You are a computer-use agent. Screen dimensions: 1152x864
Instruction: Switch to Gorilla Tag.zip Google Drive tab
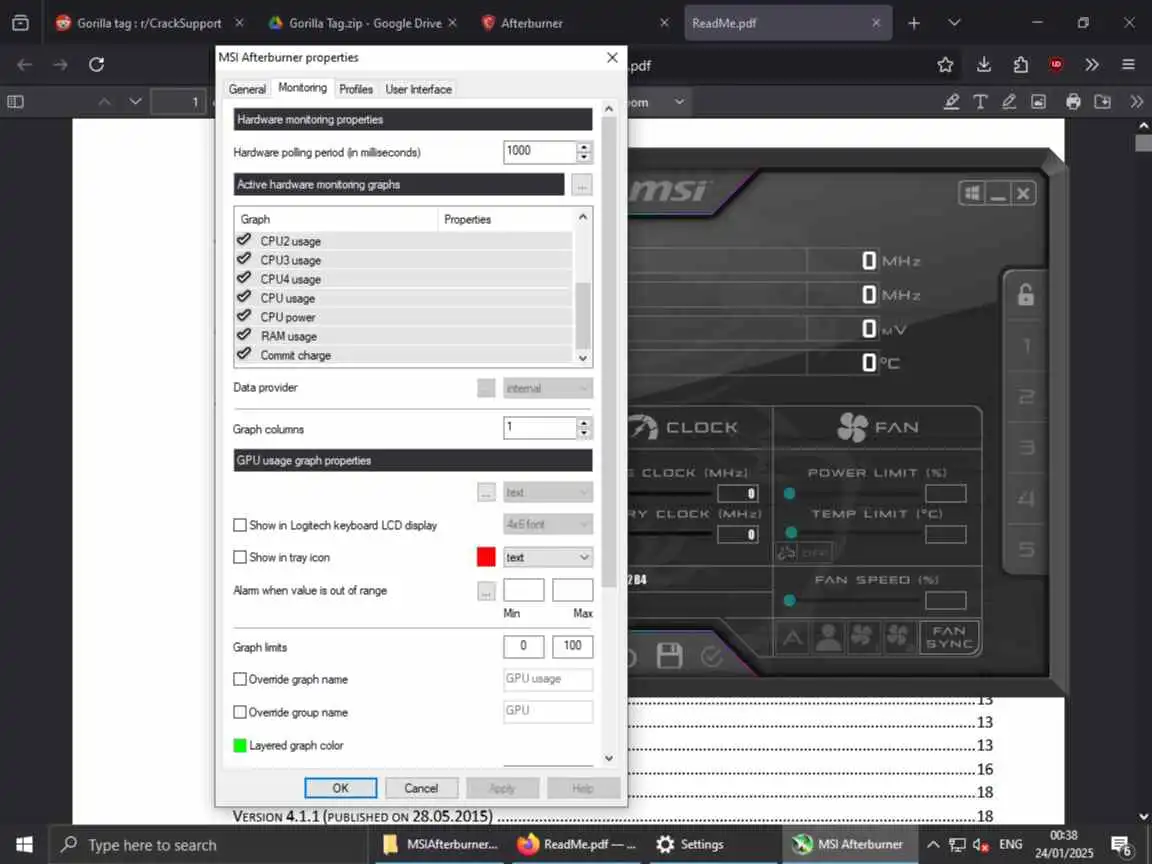click(364, 23)
